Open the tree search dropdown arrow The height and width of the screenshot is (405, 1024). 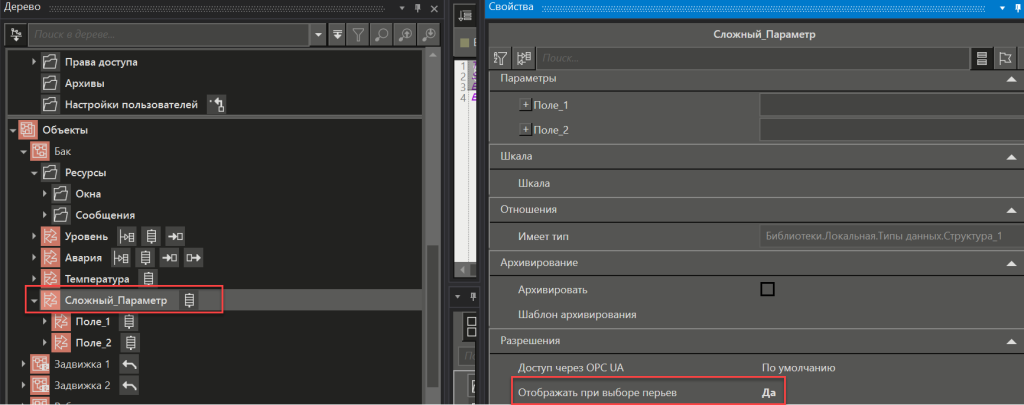click(x=318, y=35)
